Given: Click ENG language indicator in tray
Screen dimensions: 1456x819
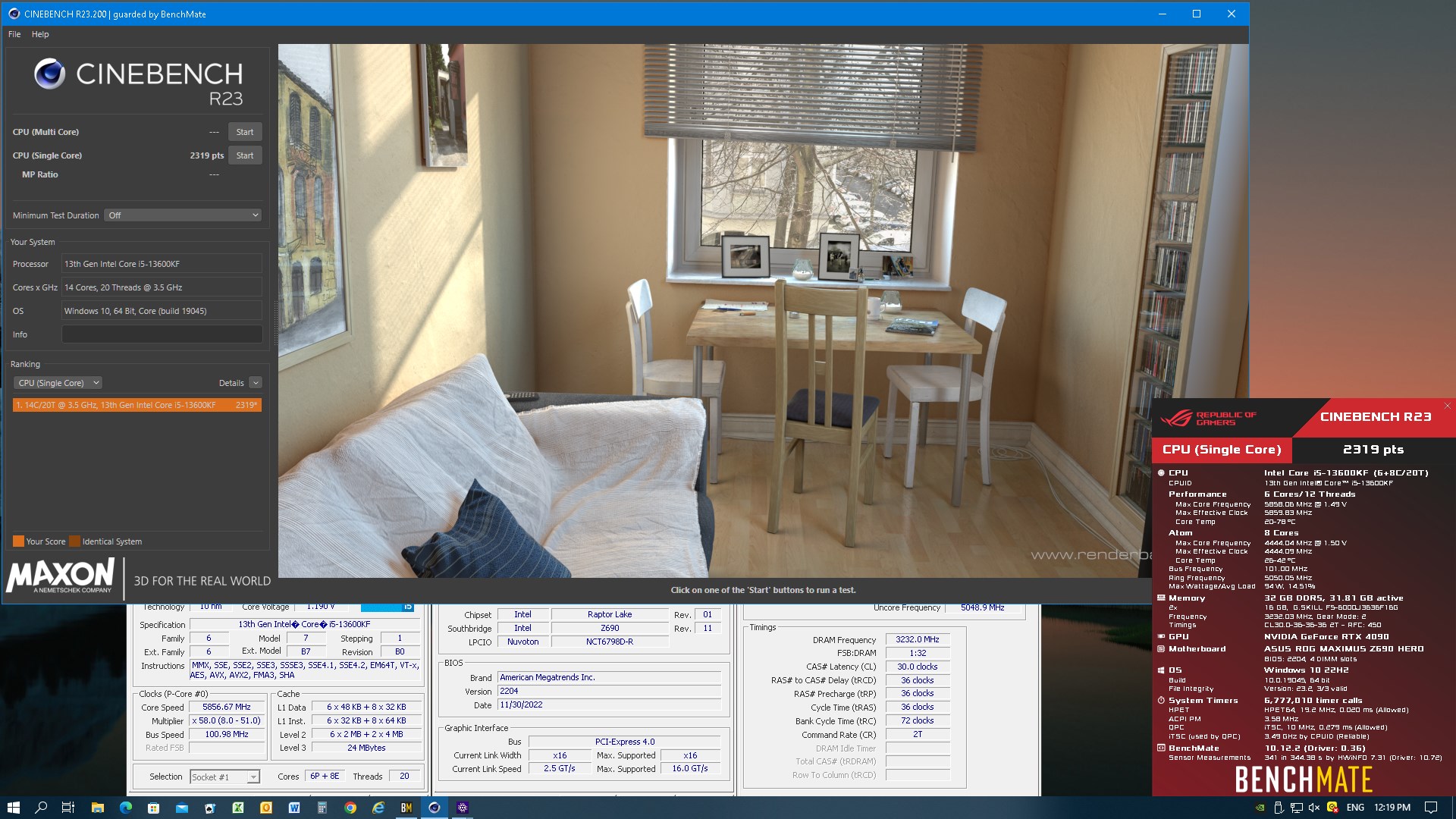Looking at the screenshot, I should pos(1355,808).
